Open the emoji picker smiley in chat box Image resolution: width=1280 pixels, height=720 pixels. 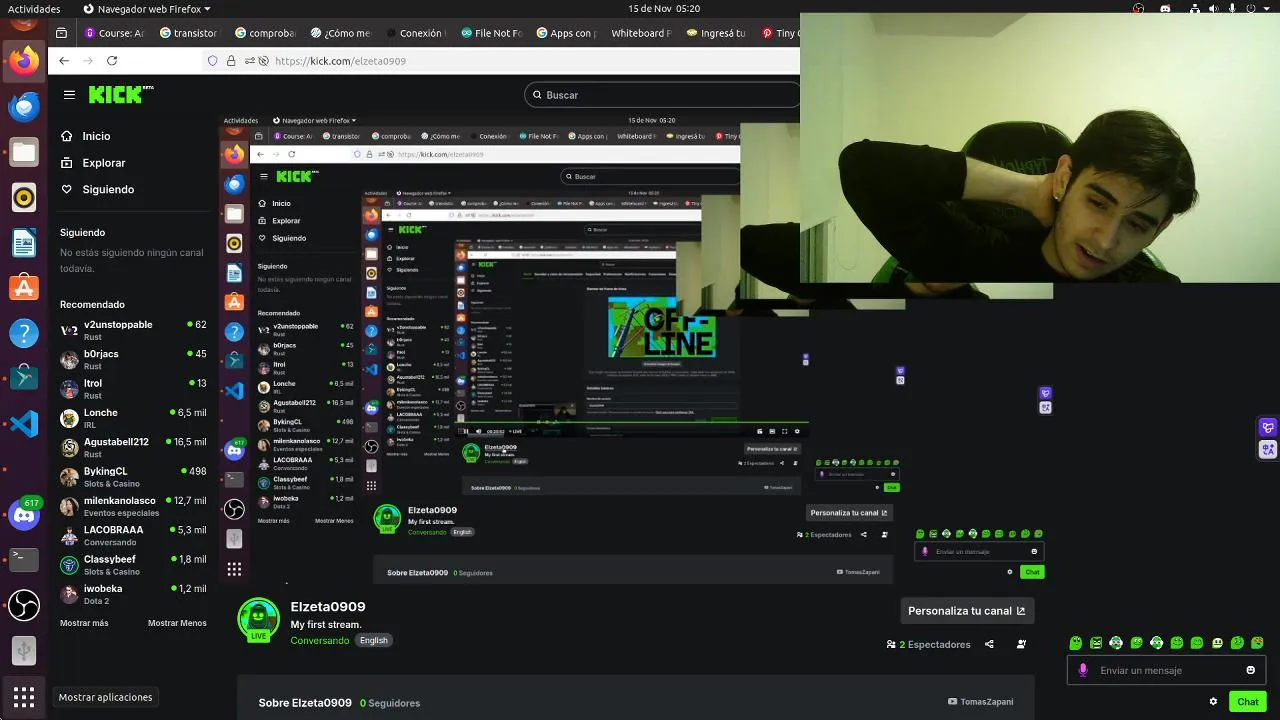(1251, 671)
